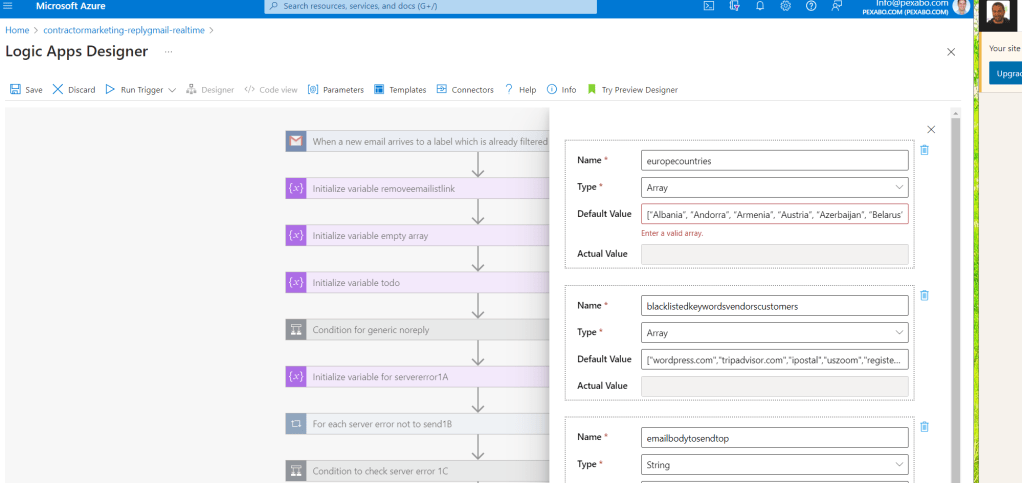Open the notifications bell
Viewport: 1022px width, 483px height.
click(x=760, y=6)
